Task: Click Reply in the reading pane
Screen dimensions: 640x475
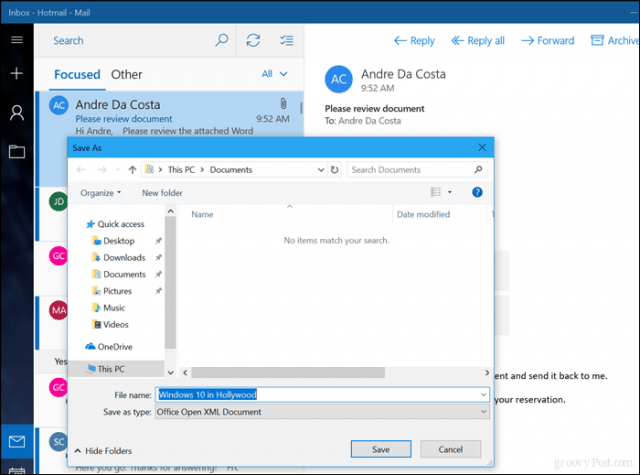Action: tap(414, 40)
